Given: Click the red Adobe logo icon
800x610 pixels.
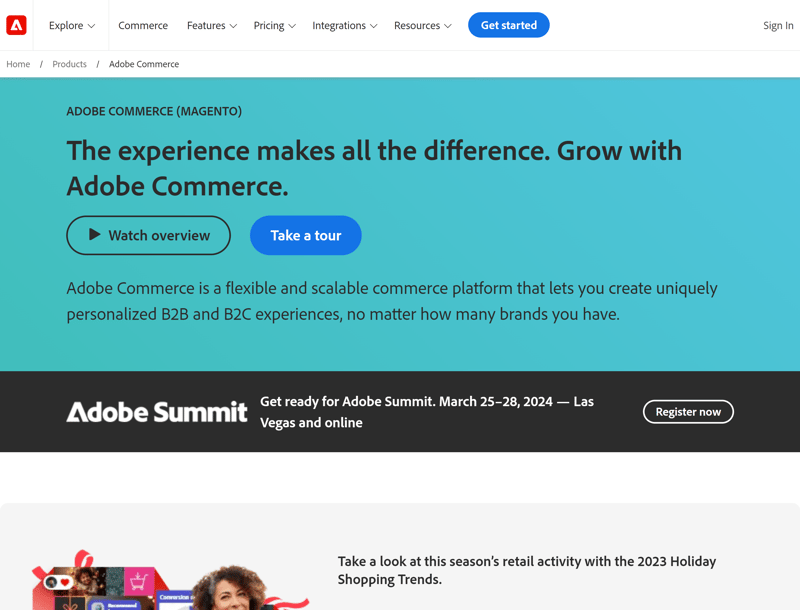Looking at the screenshot, I should tap(16, 25).
